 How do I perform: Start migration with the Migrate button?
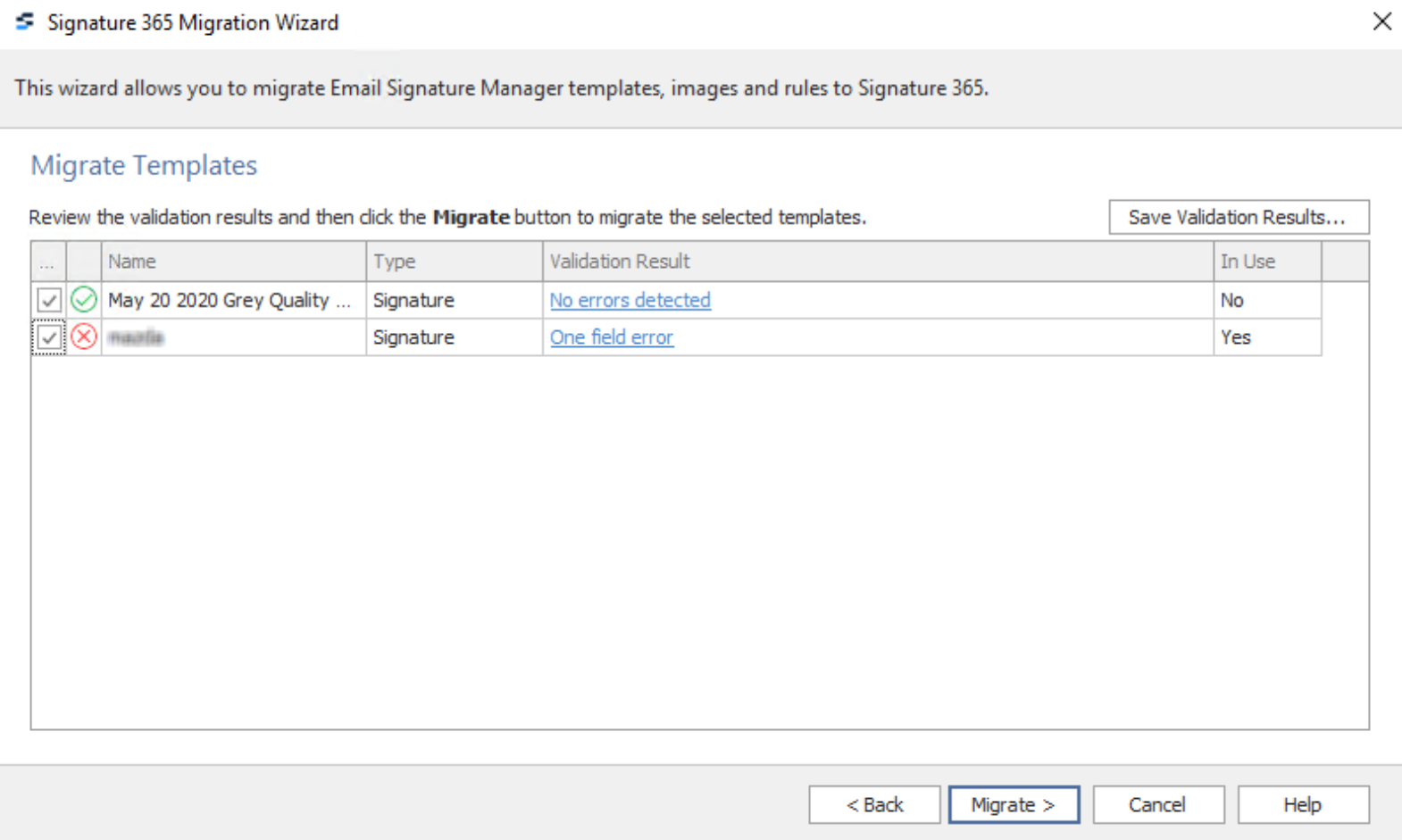[x=1014, y=804]
